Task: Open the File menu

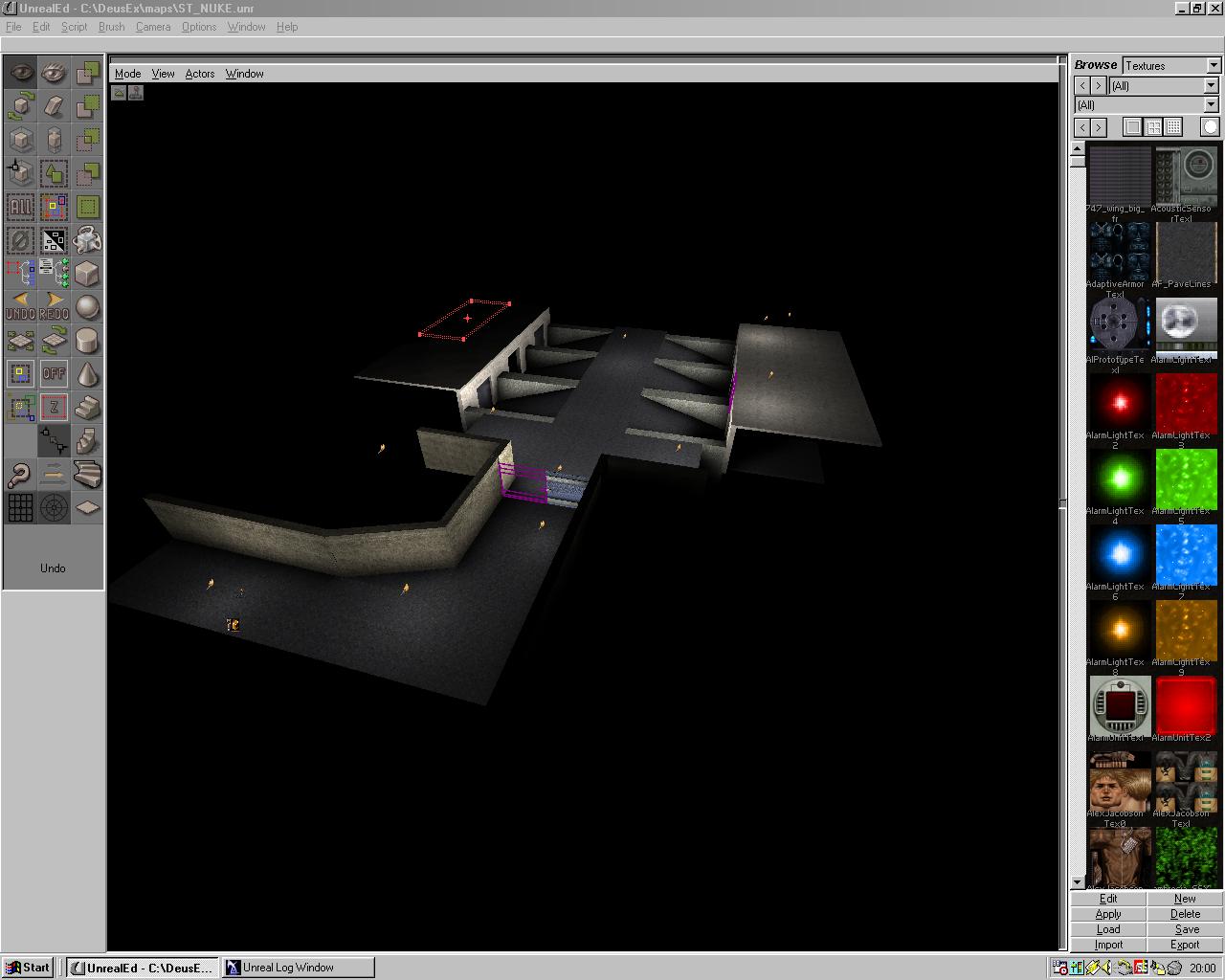Action: (x=13, y=27)
